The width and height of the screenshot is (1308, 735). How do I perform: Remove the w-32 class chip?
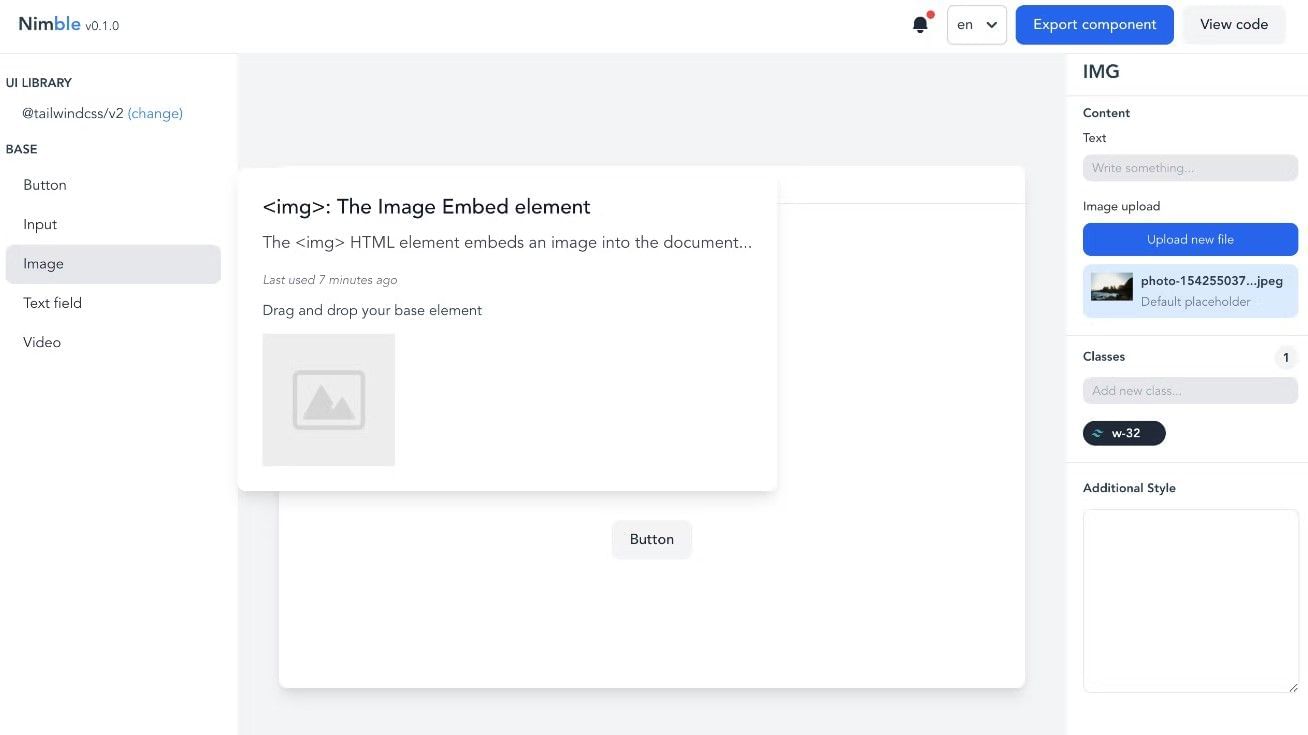1148,433
